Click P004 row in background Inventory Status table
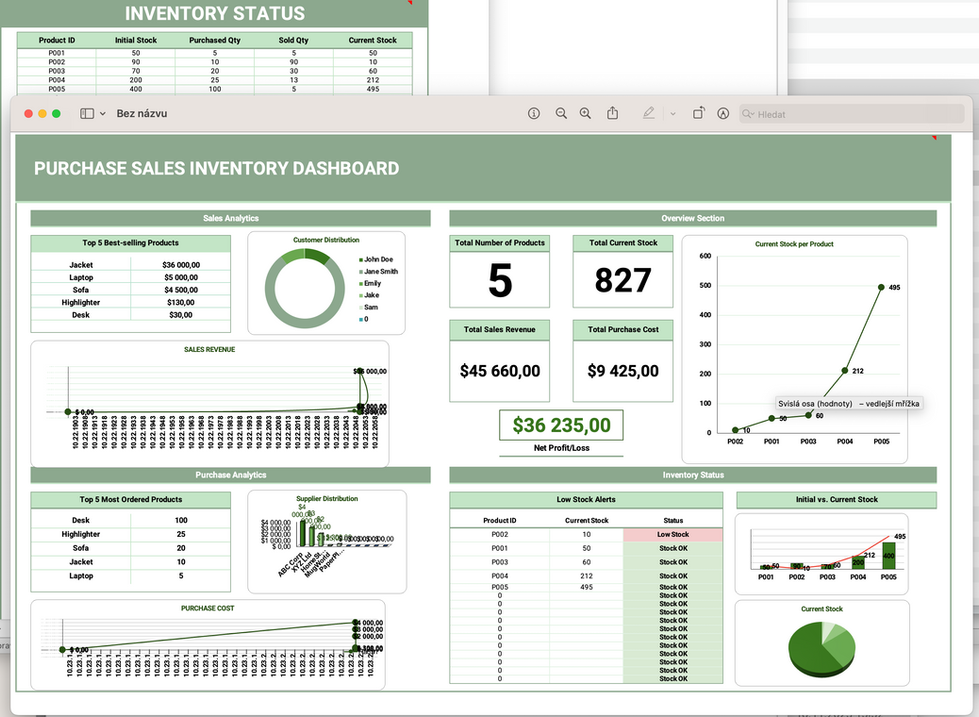Screen dimensions: 979x717 [215, 80]
